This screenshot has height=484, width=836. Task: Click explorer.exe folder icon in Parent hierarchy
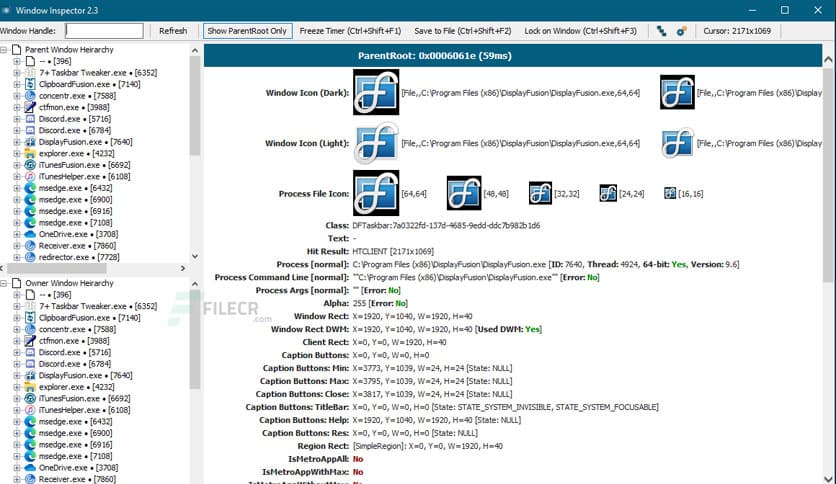(30, 154)
